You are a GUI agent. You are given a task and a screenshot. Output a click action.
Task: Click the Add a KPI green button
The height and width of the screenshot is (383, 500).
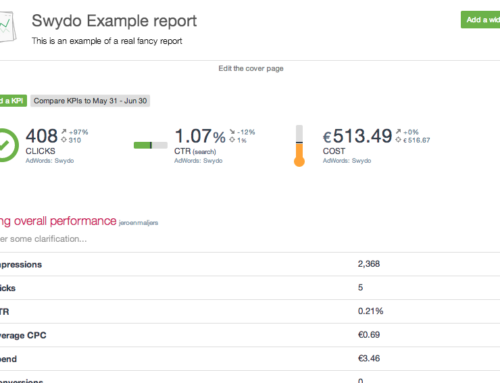tap(13, 101)
